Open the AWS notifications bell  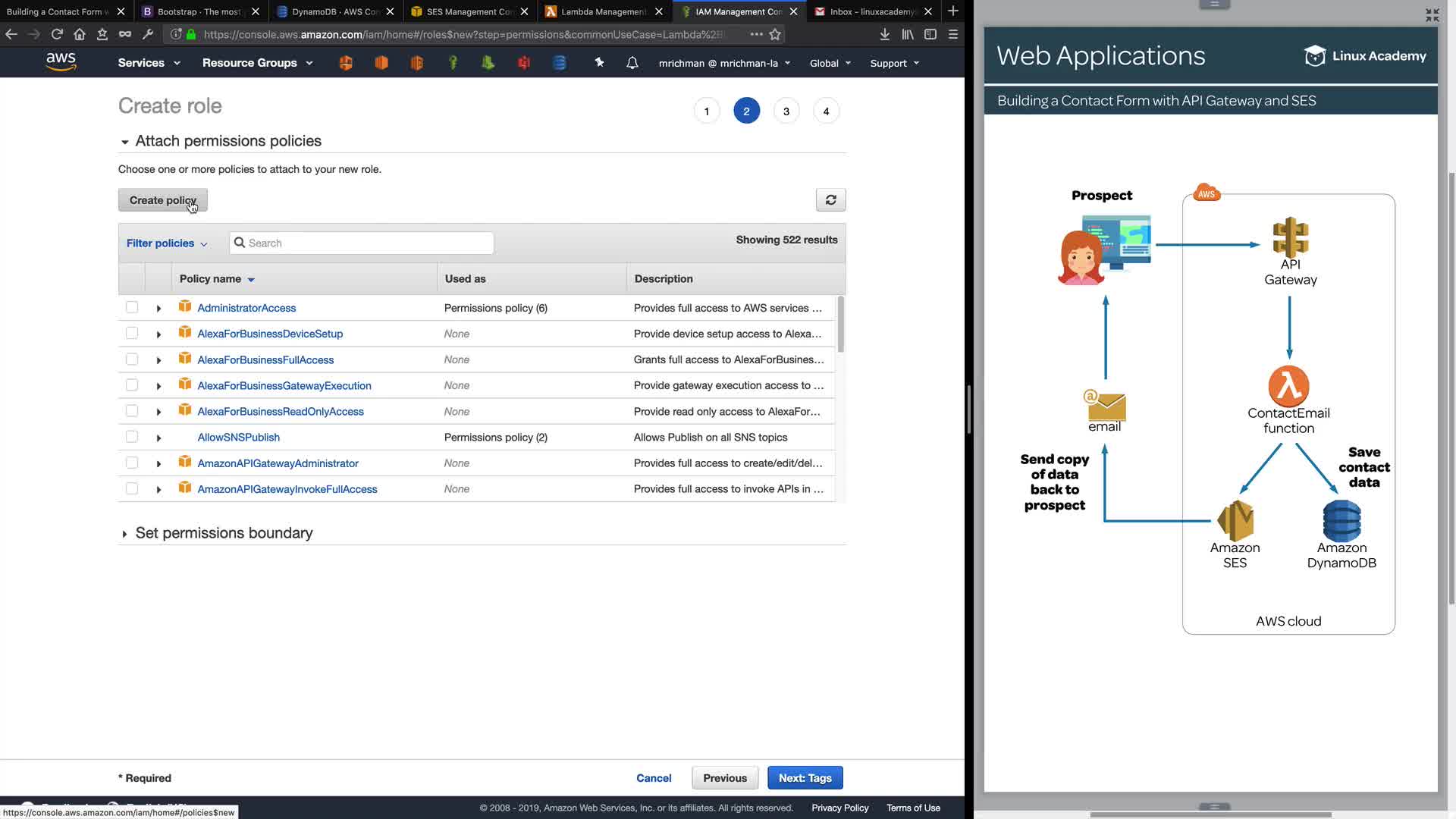tap(632, 63)
